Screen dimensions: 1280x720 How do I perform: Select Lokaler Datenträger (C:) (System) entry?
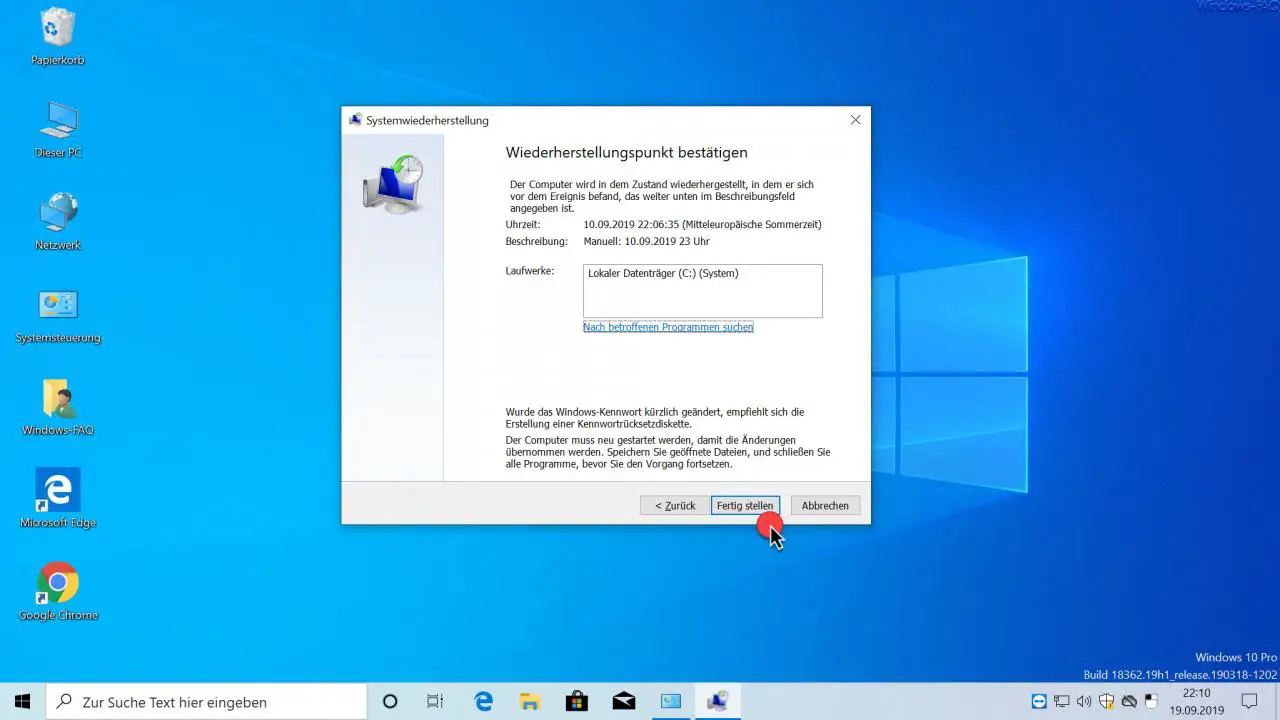tap(663, 273)
